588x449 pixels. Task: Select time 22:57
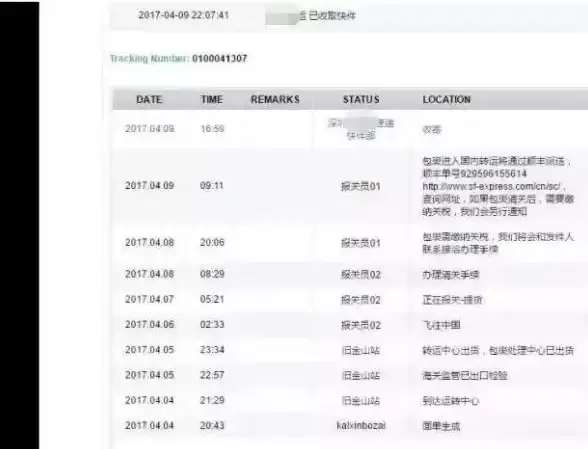(x=212, y=375)
